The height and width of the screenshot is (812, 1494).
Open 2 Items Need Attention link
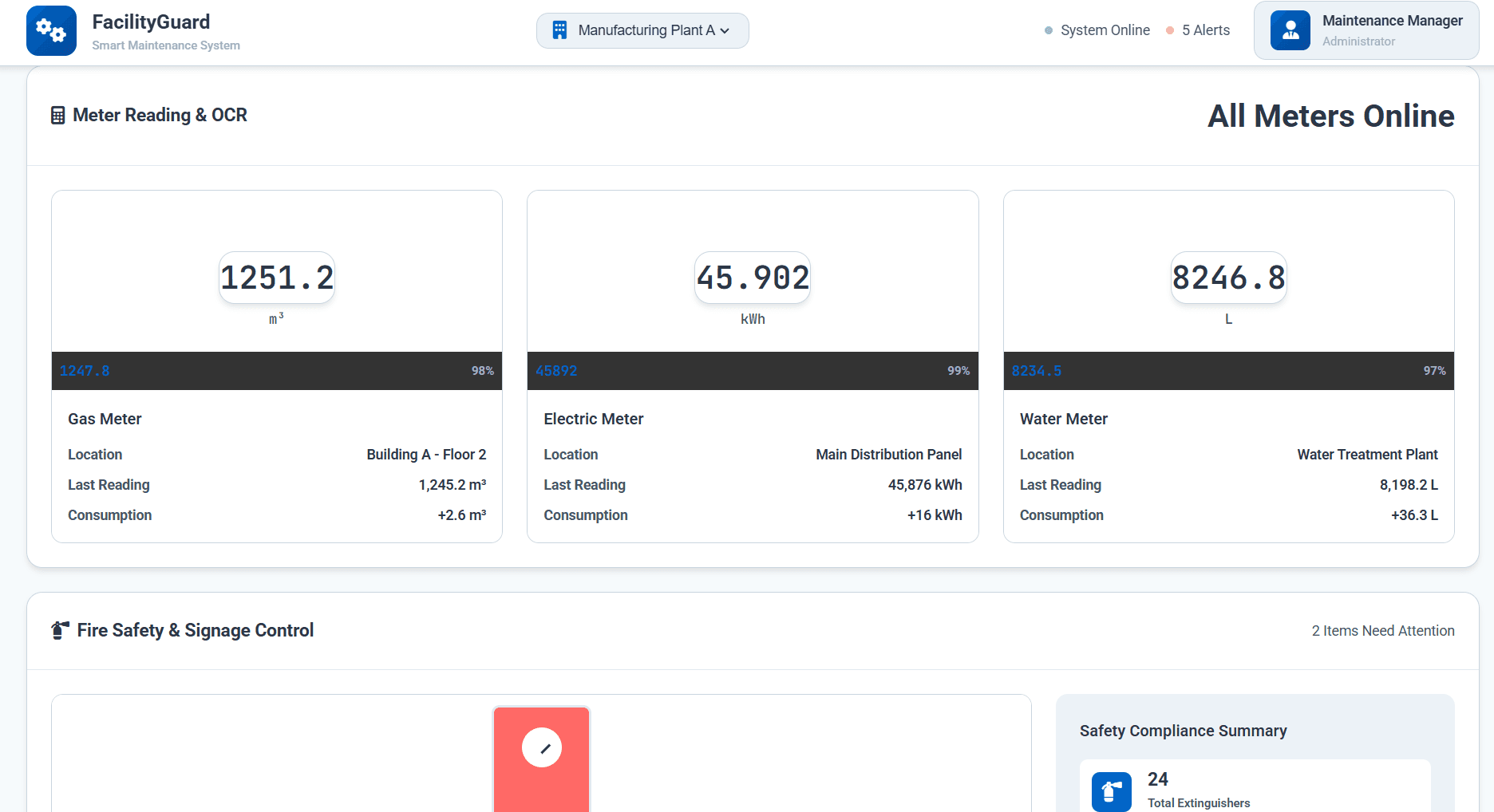tap(1382, 631)
